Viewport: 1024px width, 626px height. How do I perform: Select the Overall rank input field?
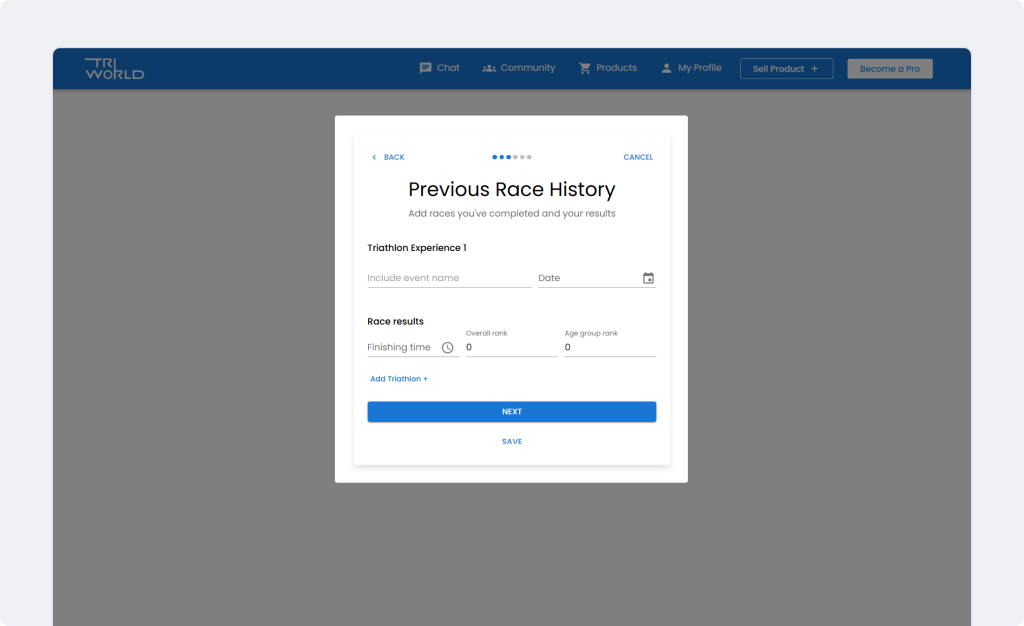pos(511,348)
